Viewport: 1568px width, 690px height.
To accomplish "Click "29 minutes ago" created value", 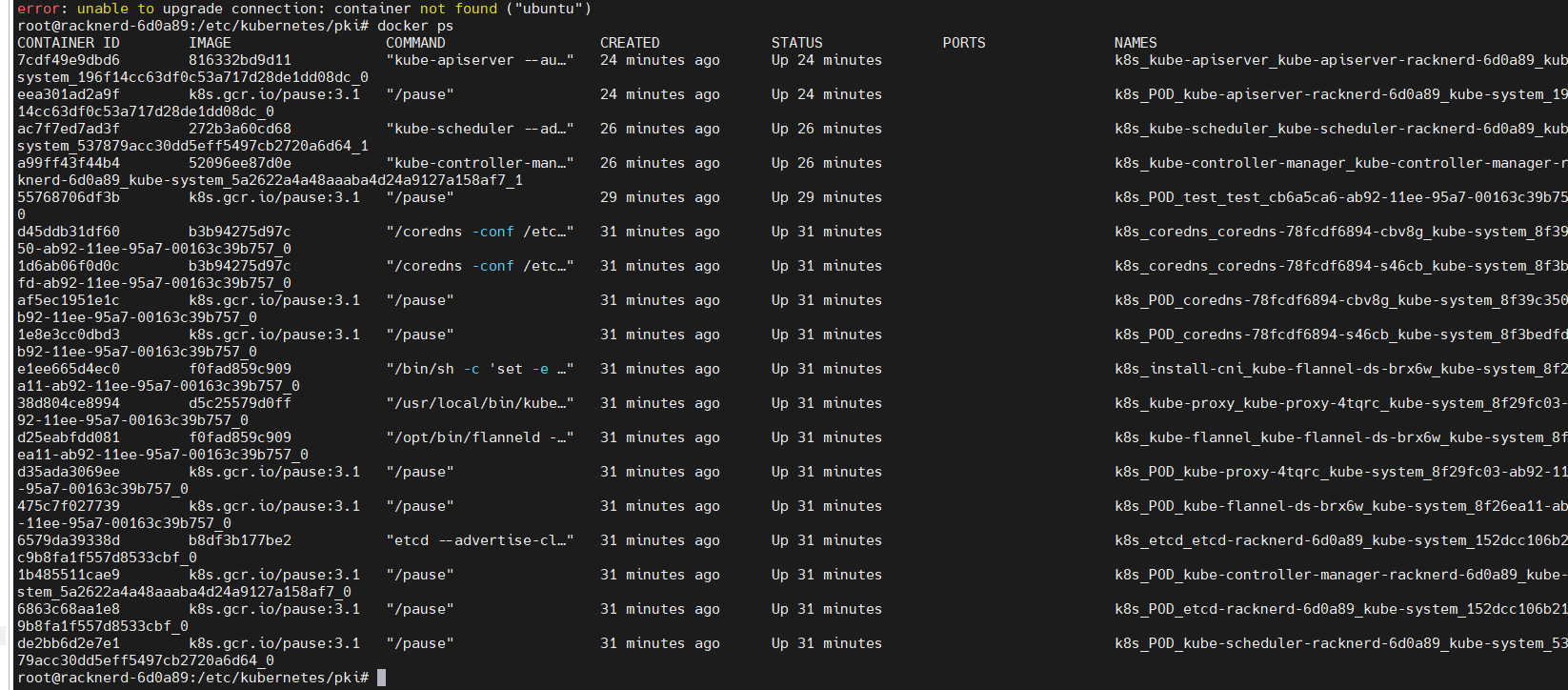I will pos(660,197).
